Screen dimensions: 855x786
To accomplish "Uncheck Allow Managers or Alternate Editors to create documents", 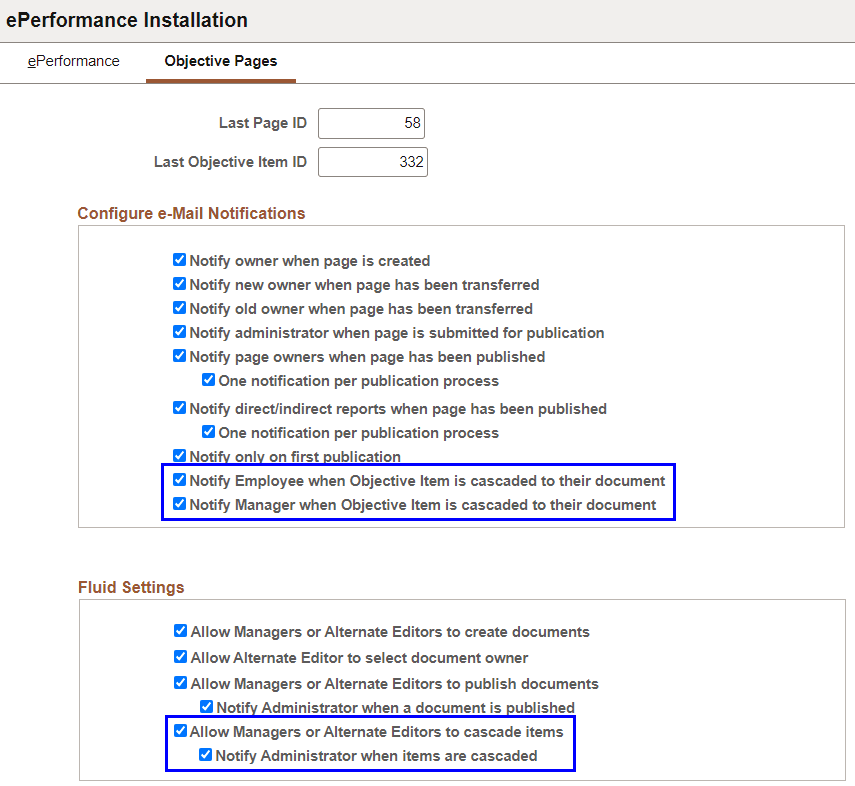I will coord(180,630).
